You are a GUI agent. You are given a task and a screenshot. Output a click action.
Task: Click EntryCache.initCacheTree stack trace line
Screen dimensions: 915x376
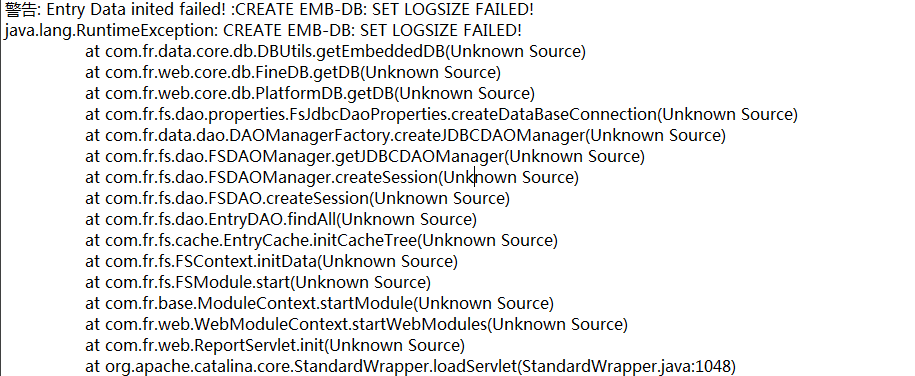click(x=322, y=241)
